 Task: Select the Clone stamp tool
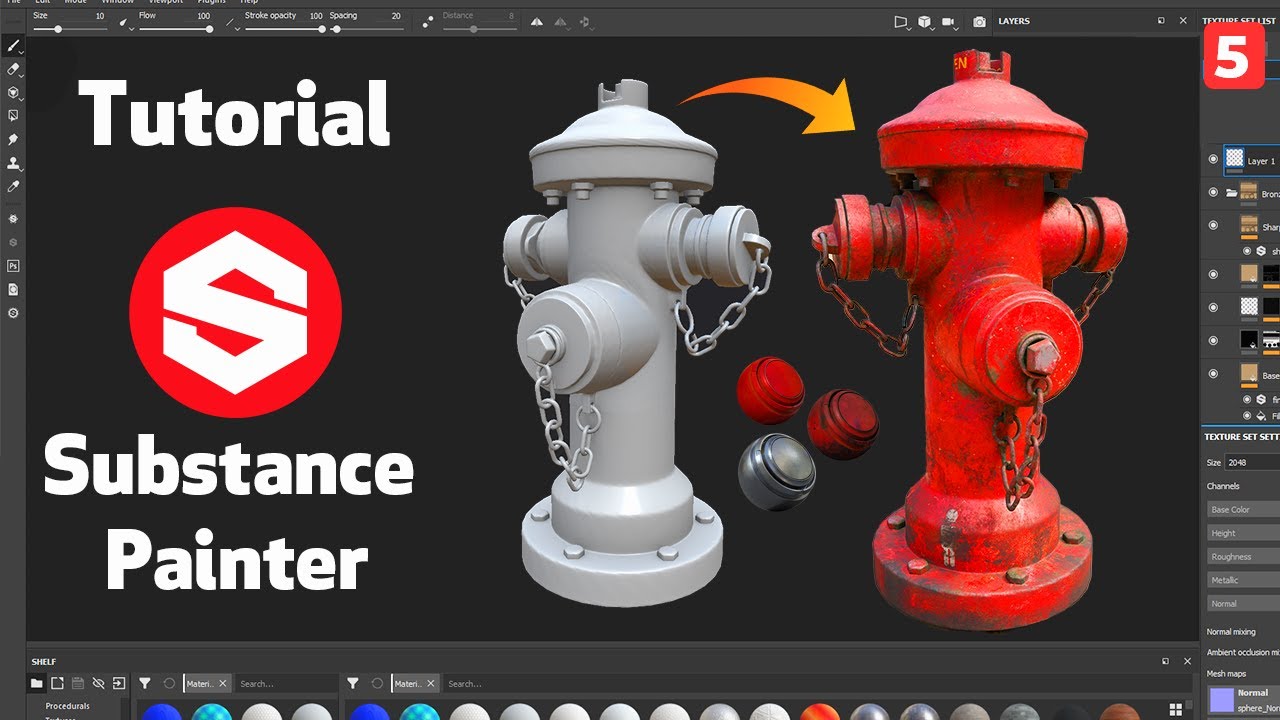point(14,163)
